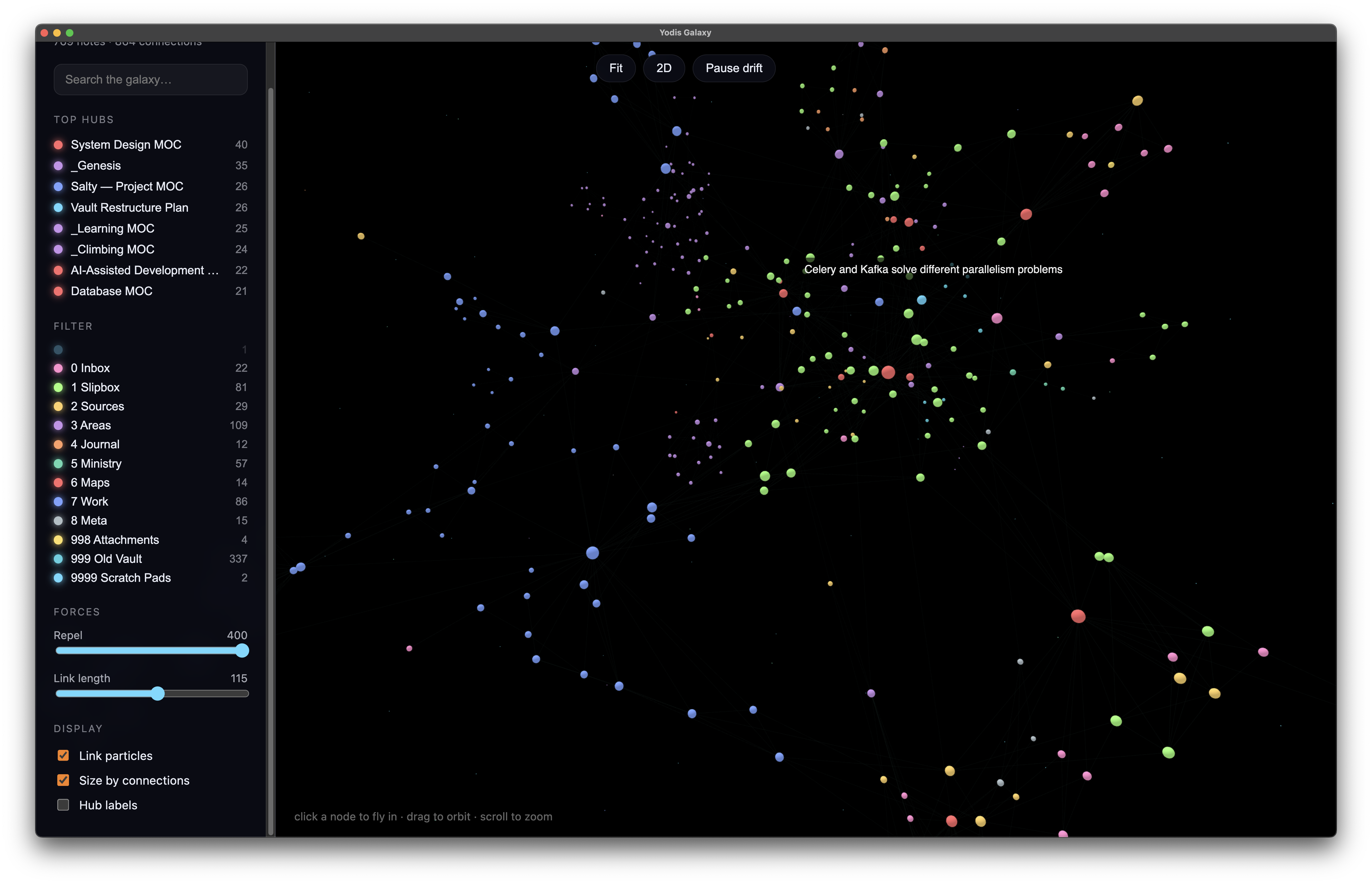Screen dimensions: 1372x884
Task: Adjust the Repel slider handle
Action: coord(242,651)
